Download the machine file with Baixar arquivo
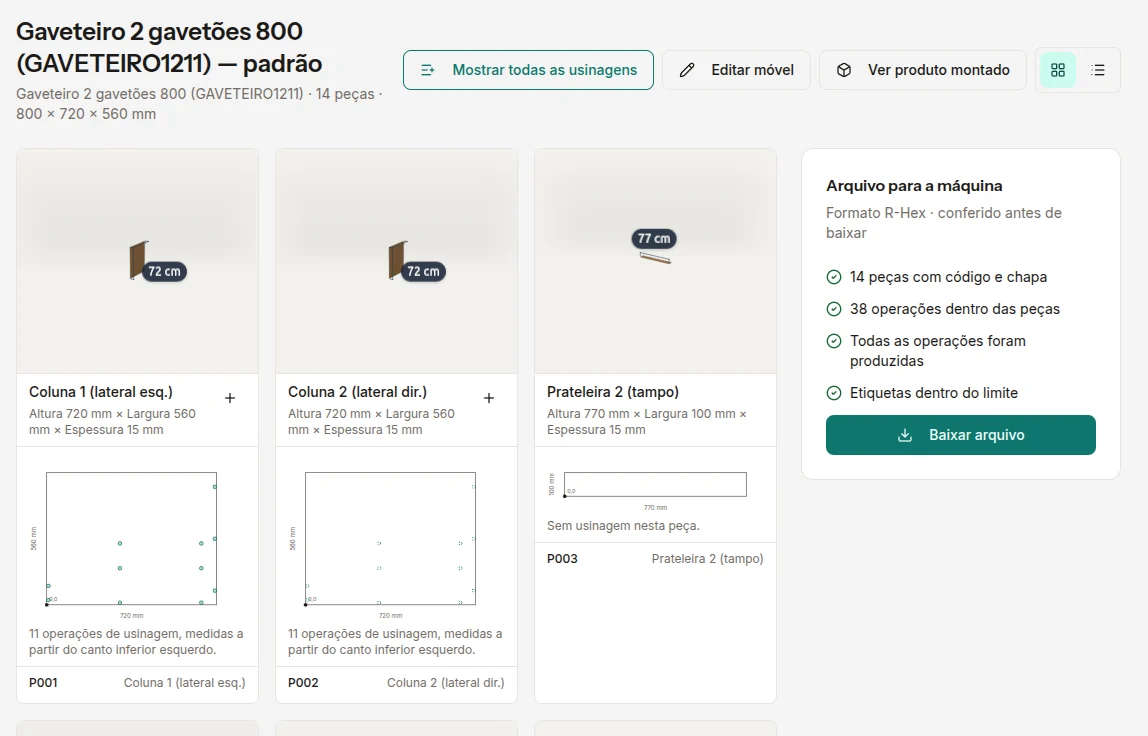This screenshot has height=736, width=1148. 961,435
